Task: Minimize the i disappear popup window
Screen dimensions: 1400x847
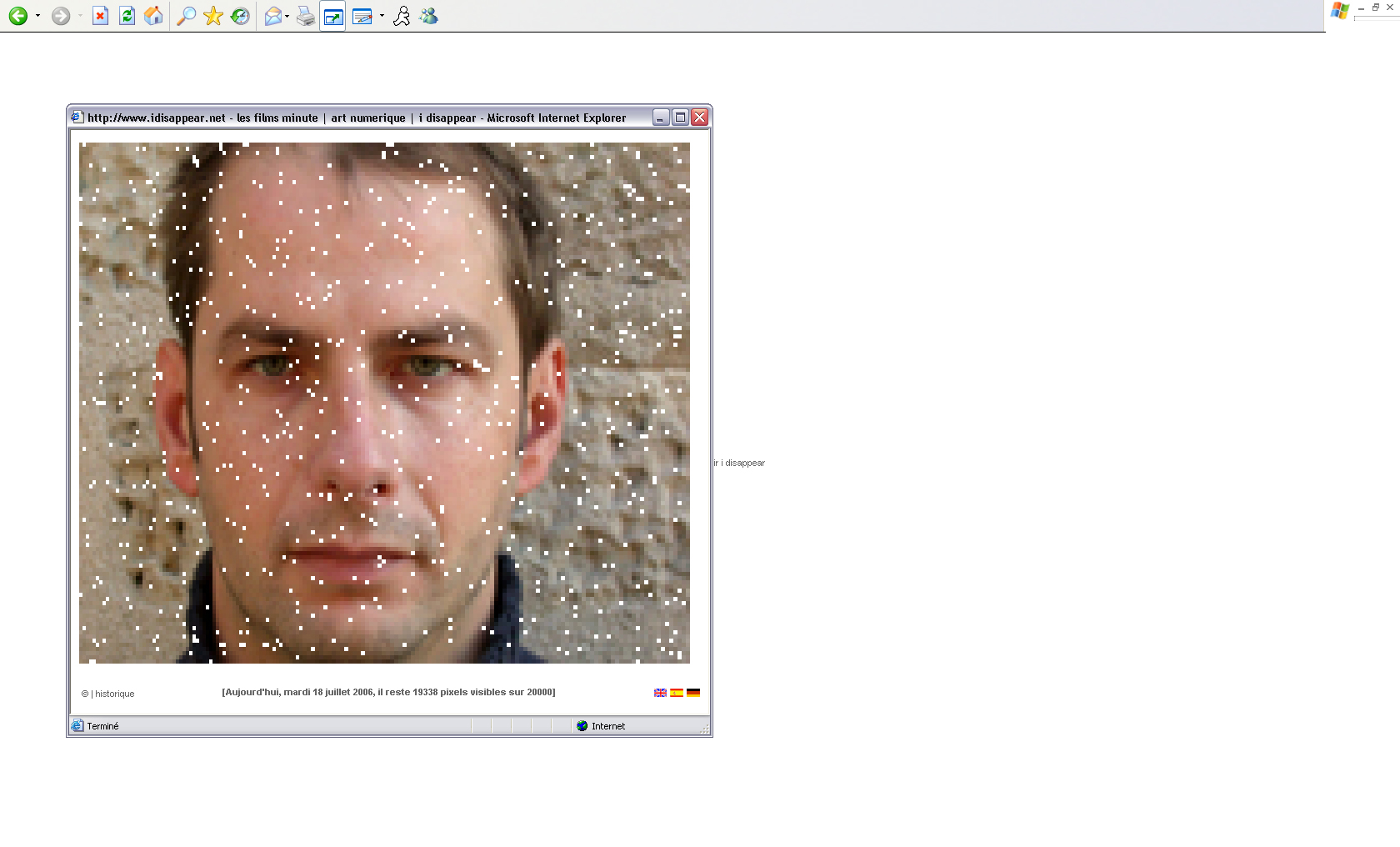Action: tap(661, 118)
